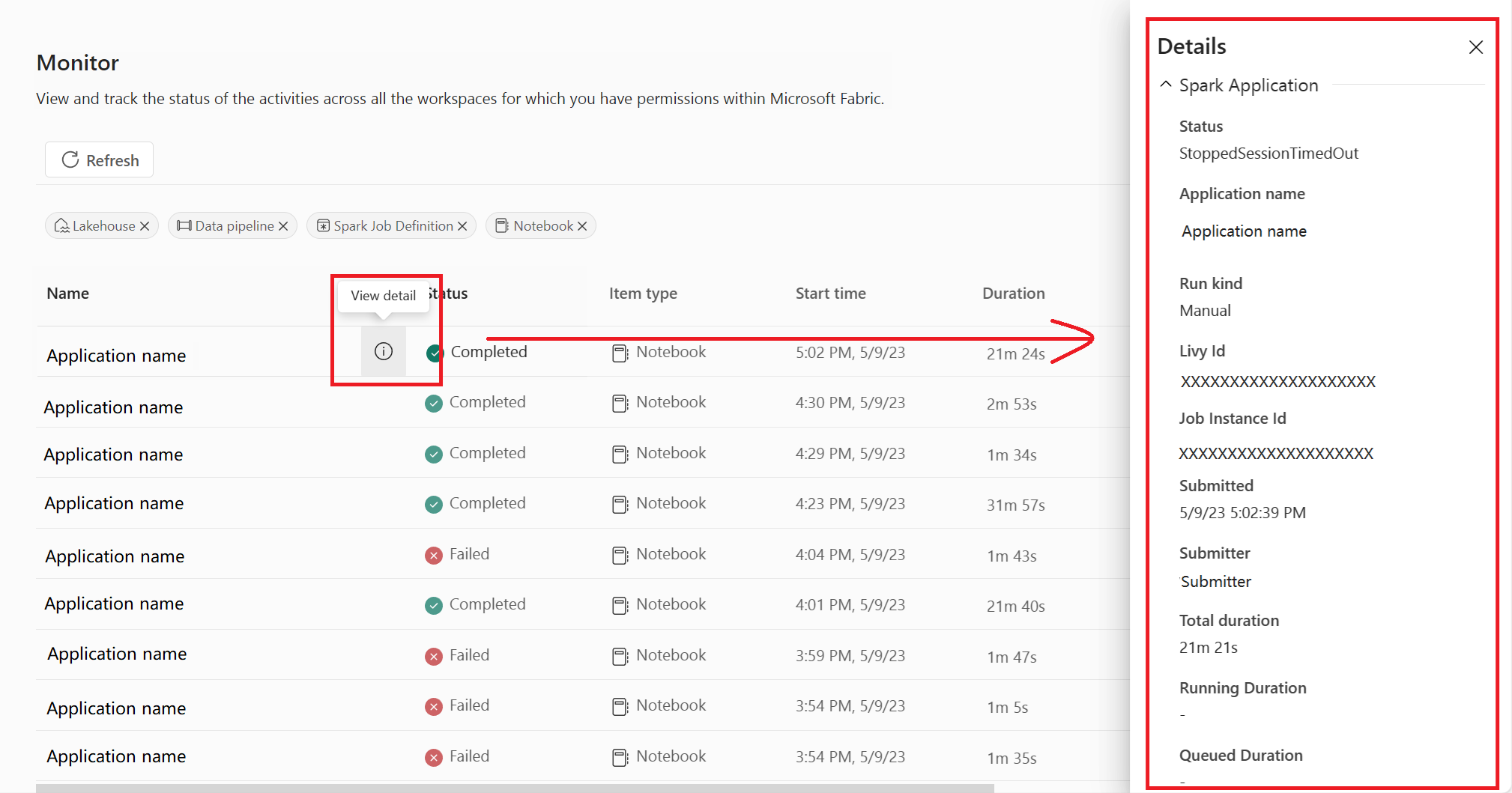1512x793 pixels.
Task: Click Notebook icon in 4:23 PM row
Action: pyautogui.click(x=620, y=505)
